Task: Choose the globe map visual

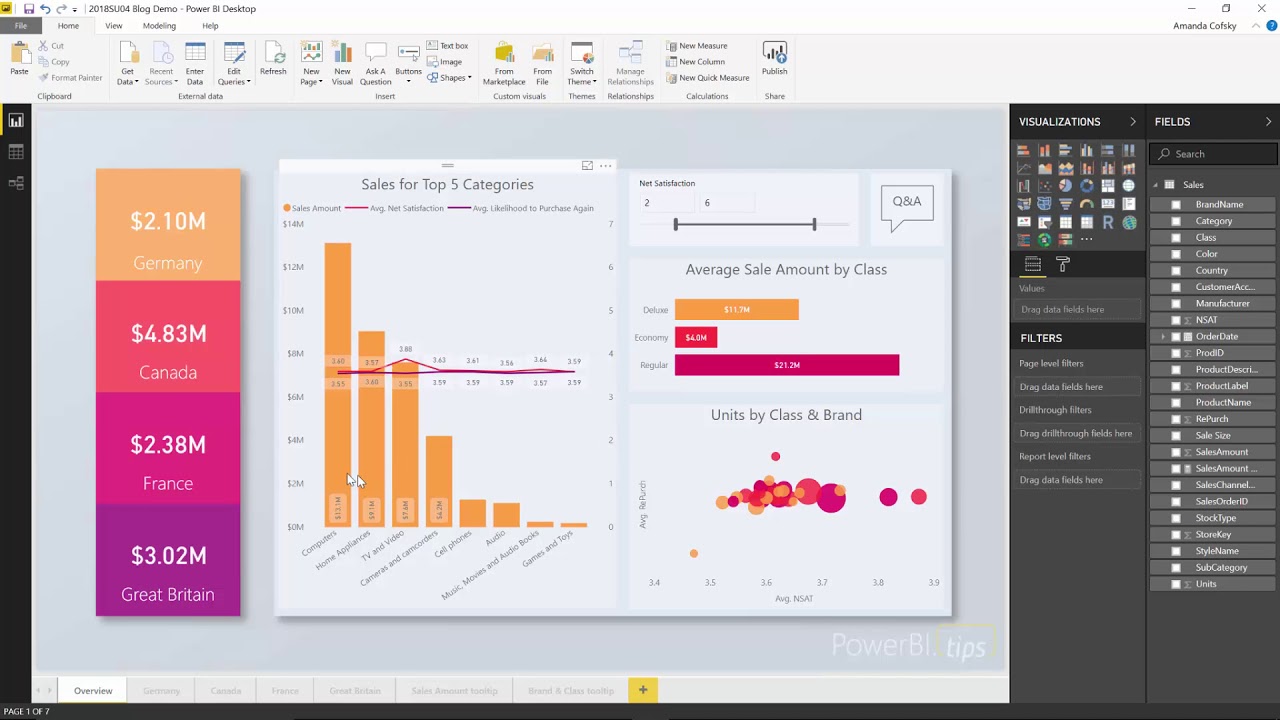Action: [1129, 186]
